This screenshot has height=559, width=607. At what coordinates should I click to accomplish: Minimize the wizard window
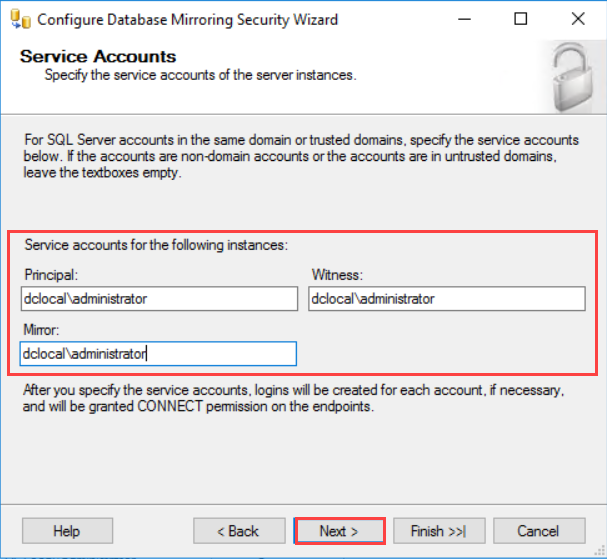coord(474,19)
